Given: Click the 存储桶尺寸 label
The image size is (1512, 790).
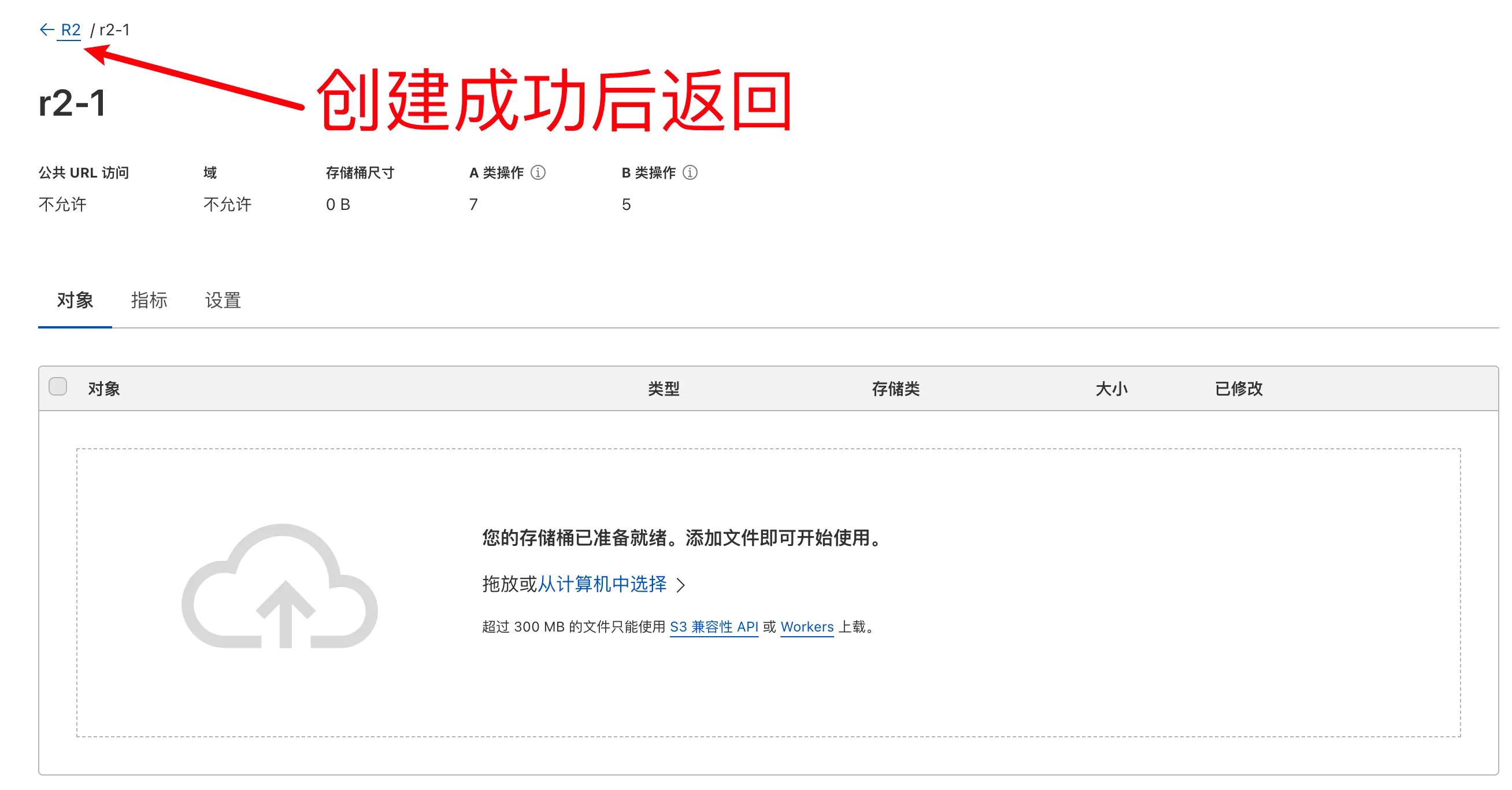Looking at the screenshot, I should click(x=361, y=172).
